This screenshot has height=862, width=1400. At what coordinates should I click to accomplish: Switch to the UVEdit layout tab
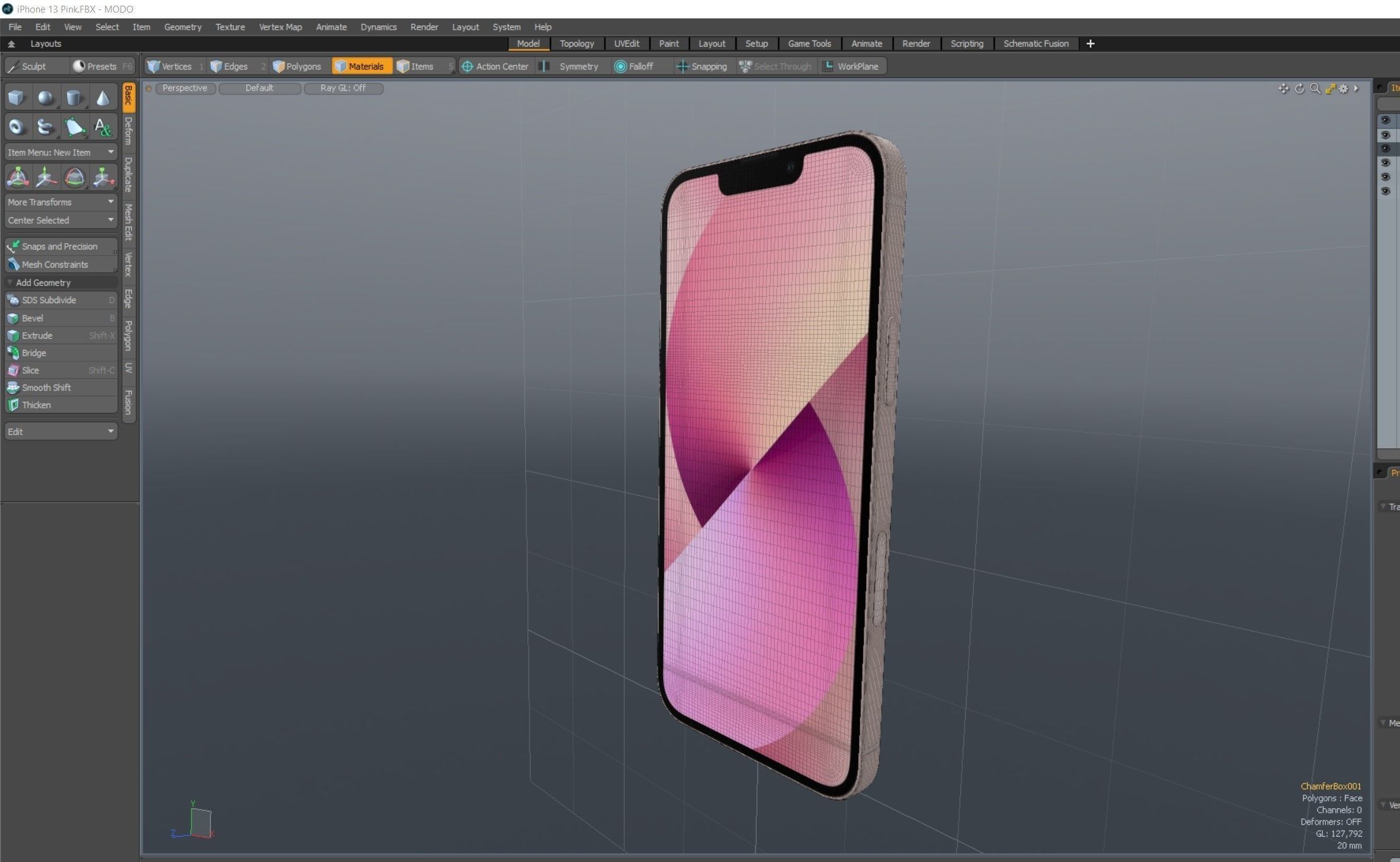pos(627,44)
